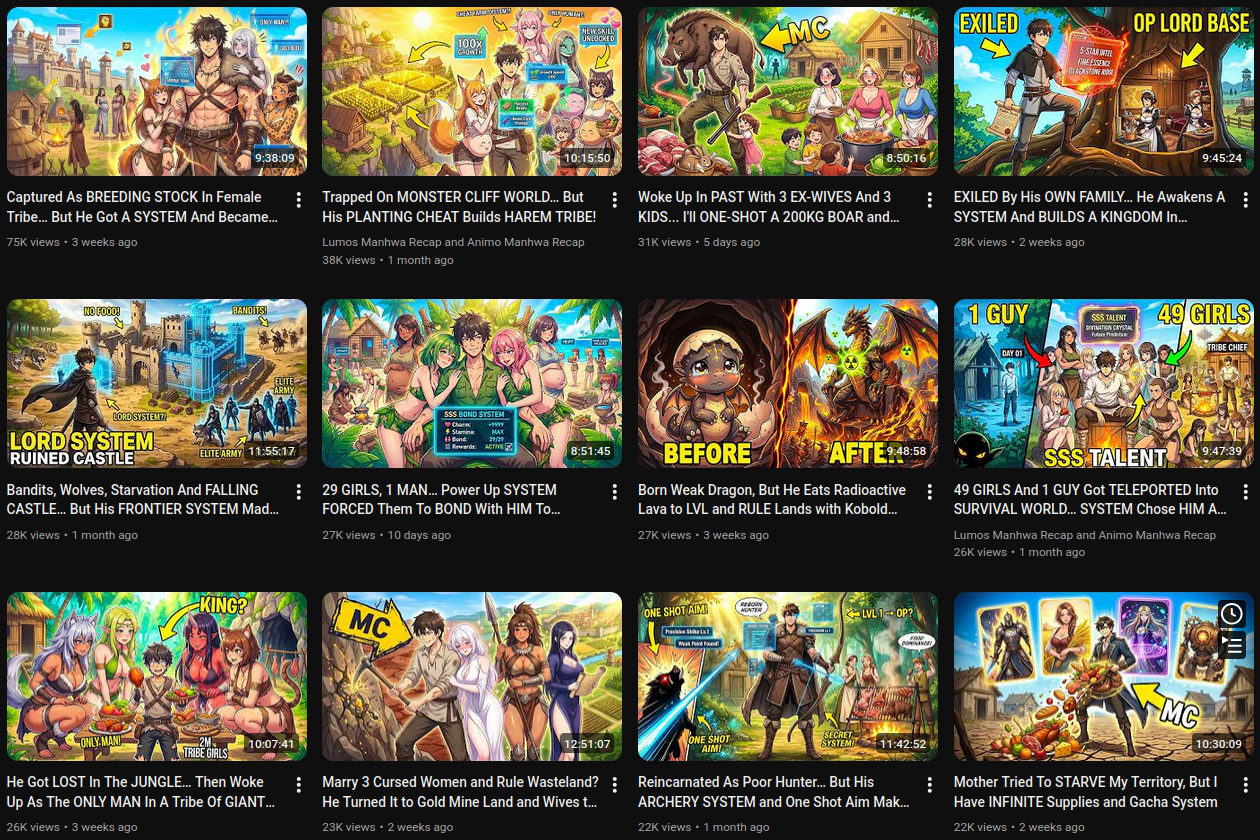Open options menu for "Captured As BREEDING STOCK" video
Screen dimensions: 1260x840
[298, 199]
